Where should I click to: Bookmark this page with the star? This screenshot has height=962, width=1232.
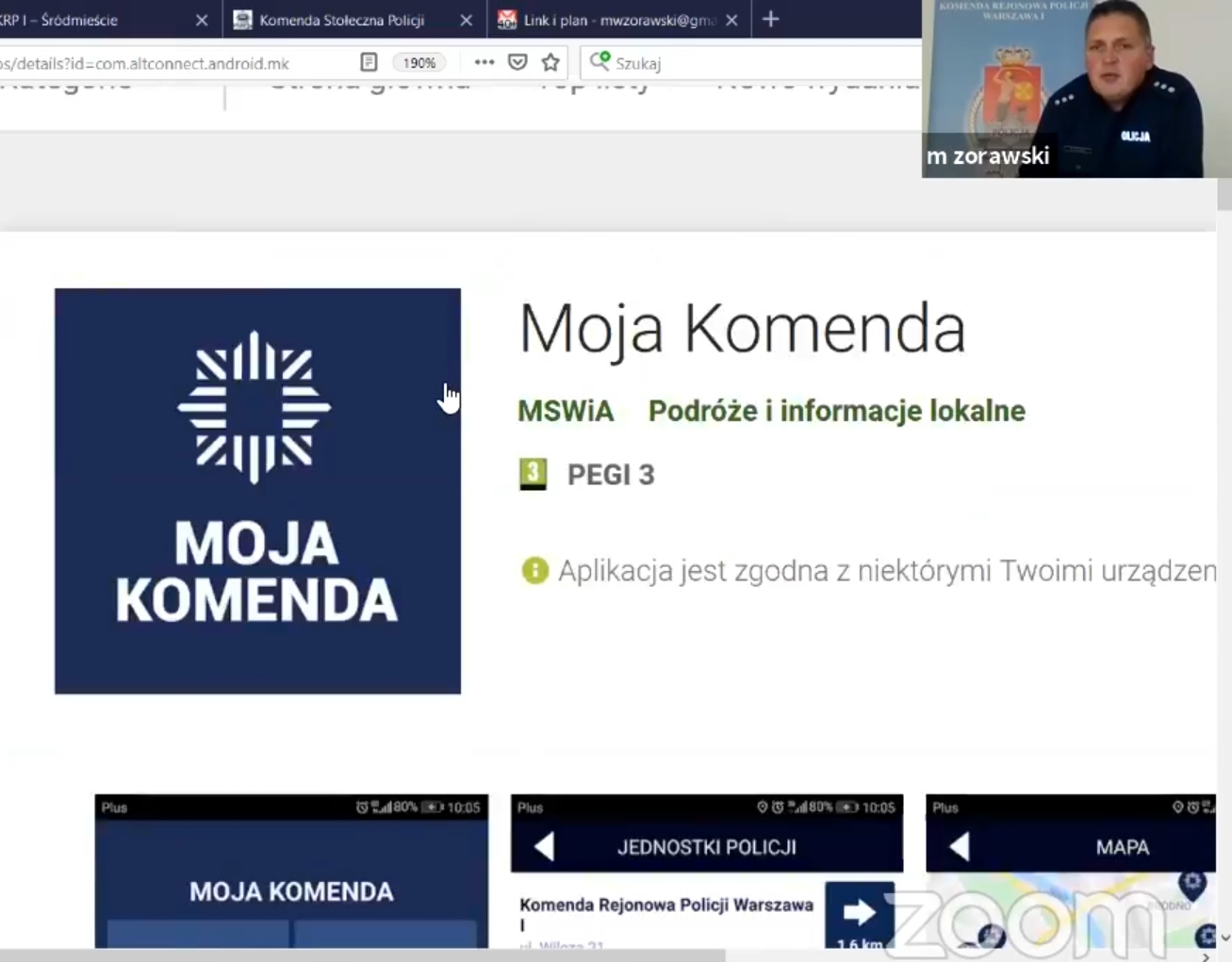tap(550, 62)
